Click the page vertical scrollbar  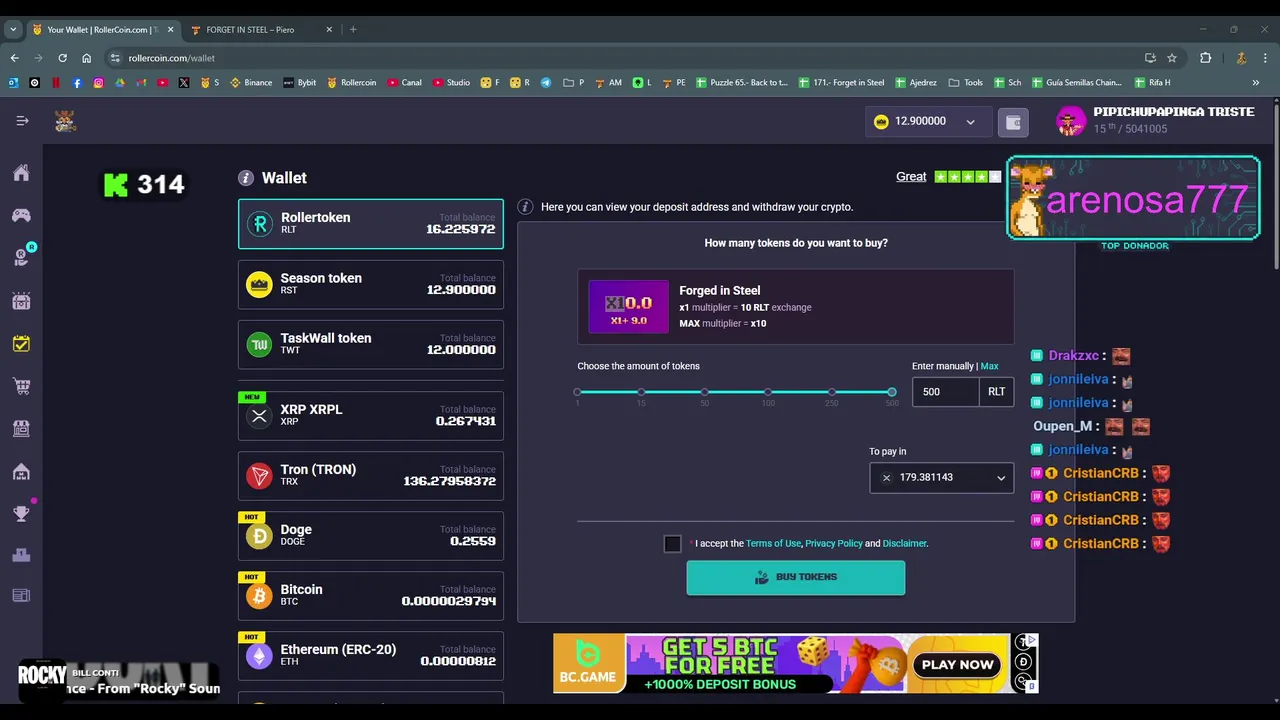[1276, 185]
